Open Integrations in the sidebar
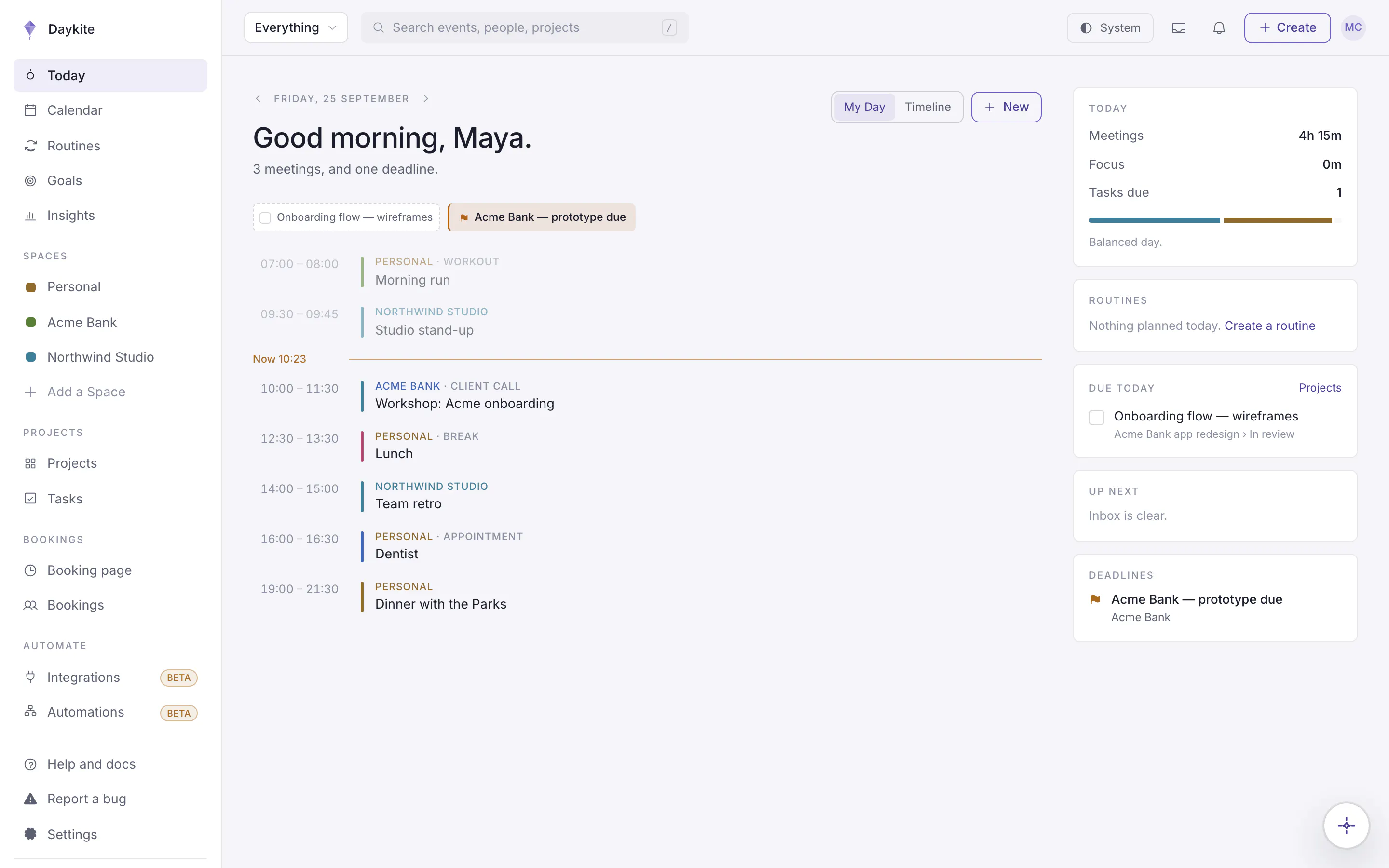1389x868 pixels. (110, 678)
